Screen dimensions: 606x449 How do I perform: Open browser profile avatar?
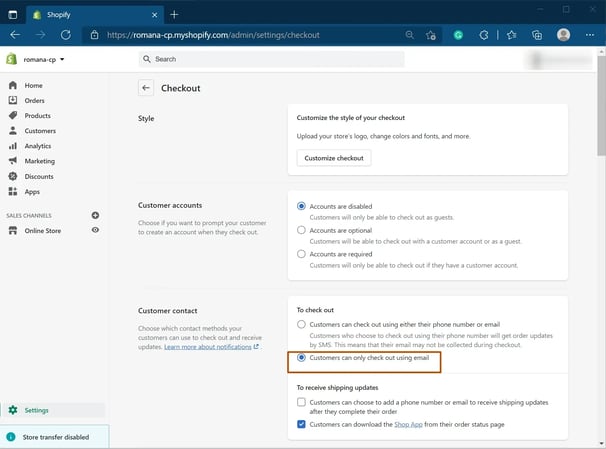[x=563, y=35]
